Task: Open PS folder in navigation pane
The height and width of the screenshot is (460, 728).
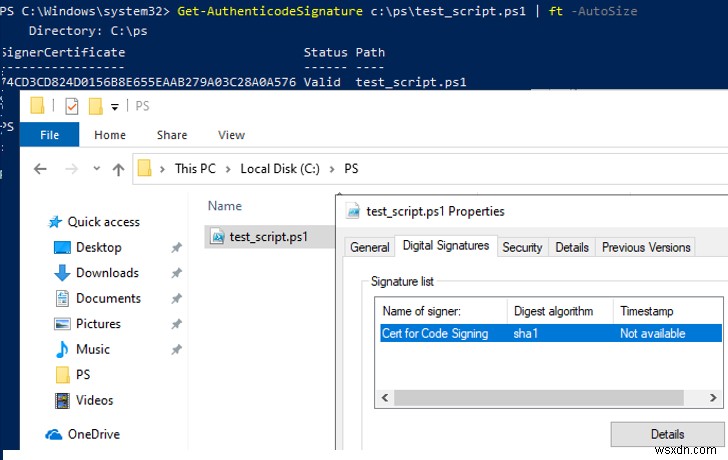Action: [83, 375]
